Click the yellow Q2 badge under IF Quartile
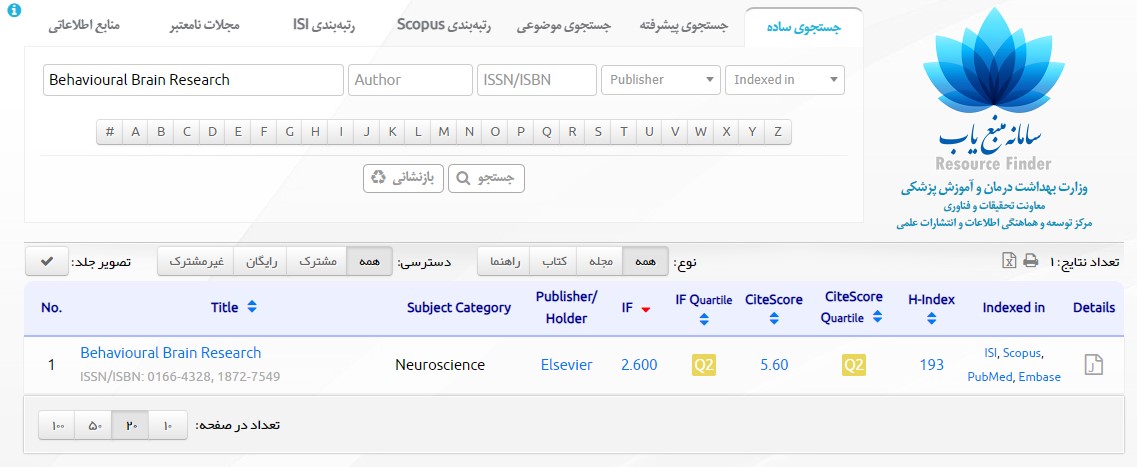The height and width of the screenshot is (467, 1137). (704, 365)
